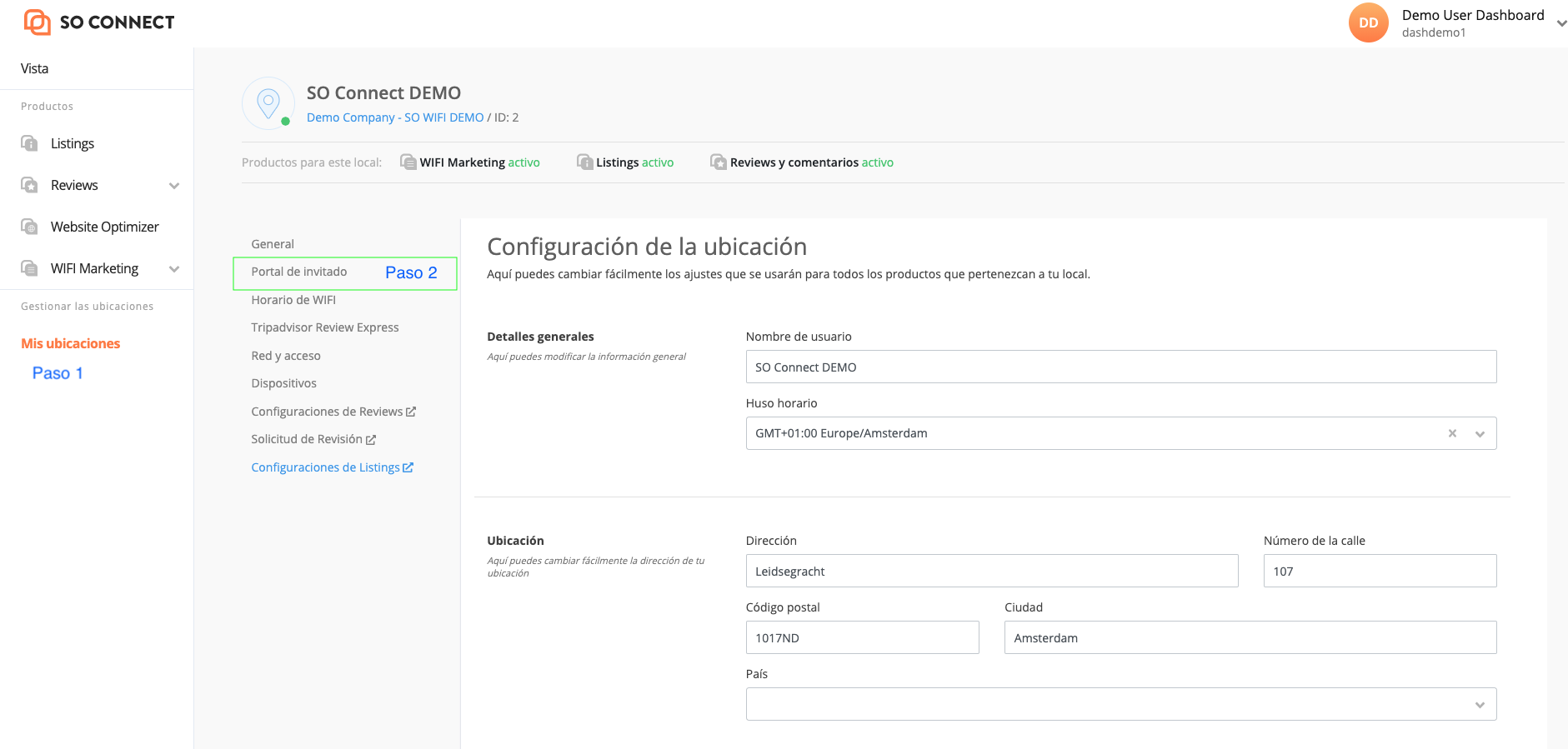
Task: Click external link icon beside Configuraciones de Reviews
Action: click(411, 412)
